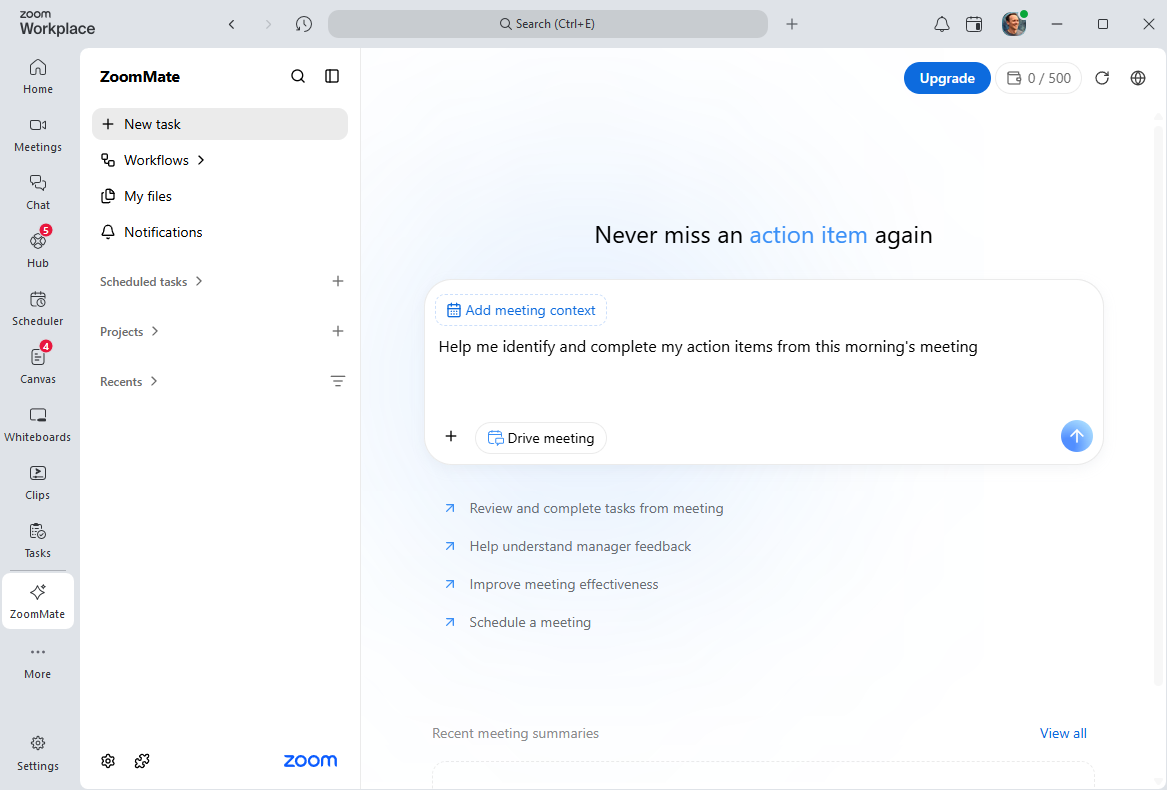Submit the prompt with send arrow

pyautogui.click(x=1076, y=436)
